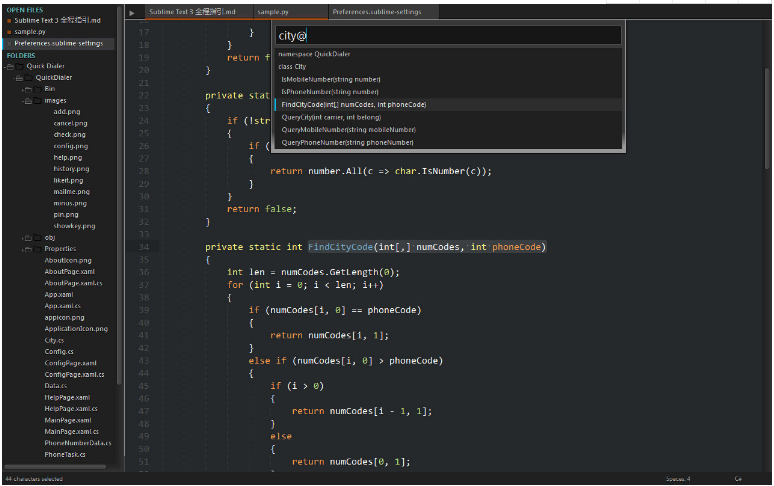Click the Goto Anything input field
This screenshot has height=486, width=774.
pos(448,36)
